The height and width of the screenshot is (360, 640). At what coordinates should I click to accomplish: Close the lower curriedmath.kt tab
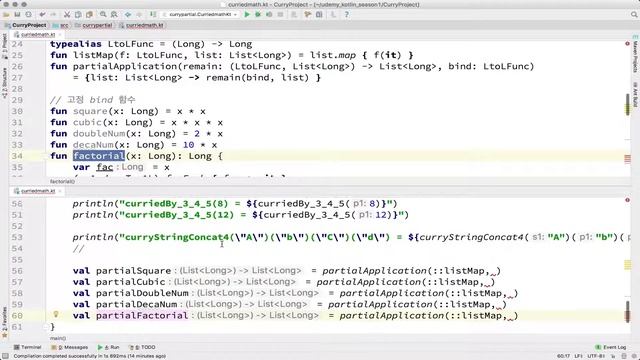click(60, 191)
